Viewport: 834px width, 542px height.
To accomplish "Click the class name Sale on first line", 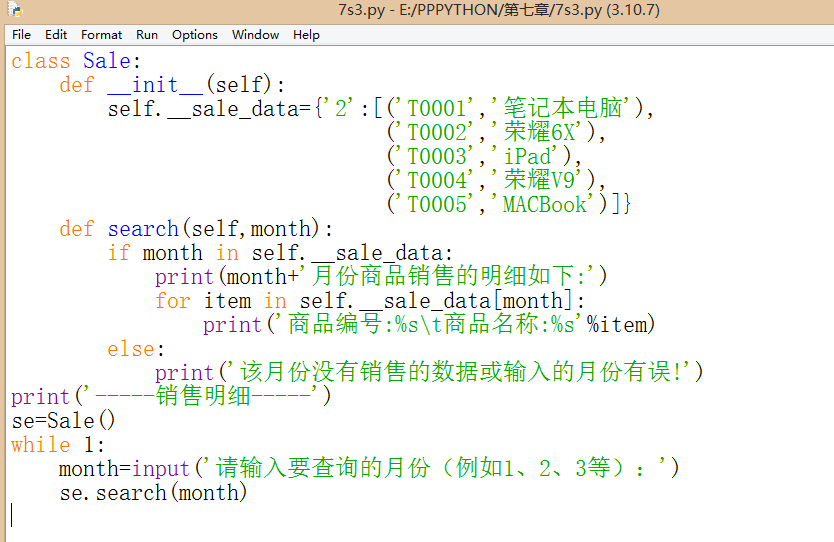I will click(107, 61).
